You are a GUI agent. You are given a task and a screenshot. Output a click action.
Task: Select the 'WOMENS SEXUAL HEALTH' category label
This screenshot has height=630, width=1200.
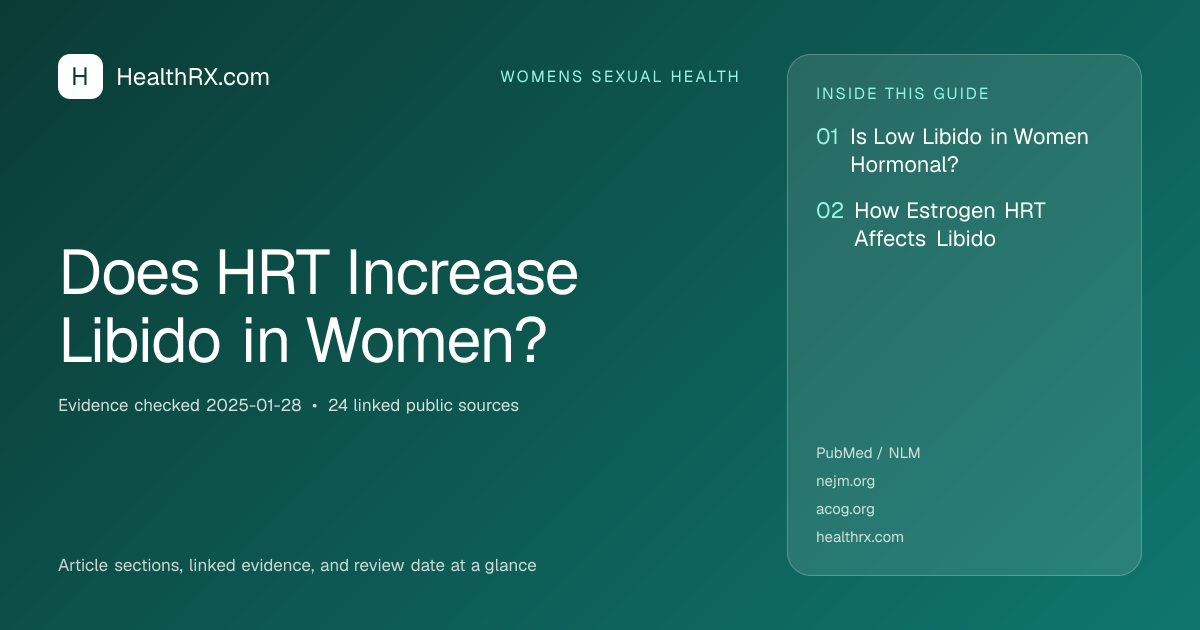(620, 77)
